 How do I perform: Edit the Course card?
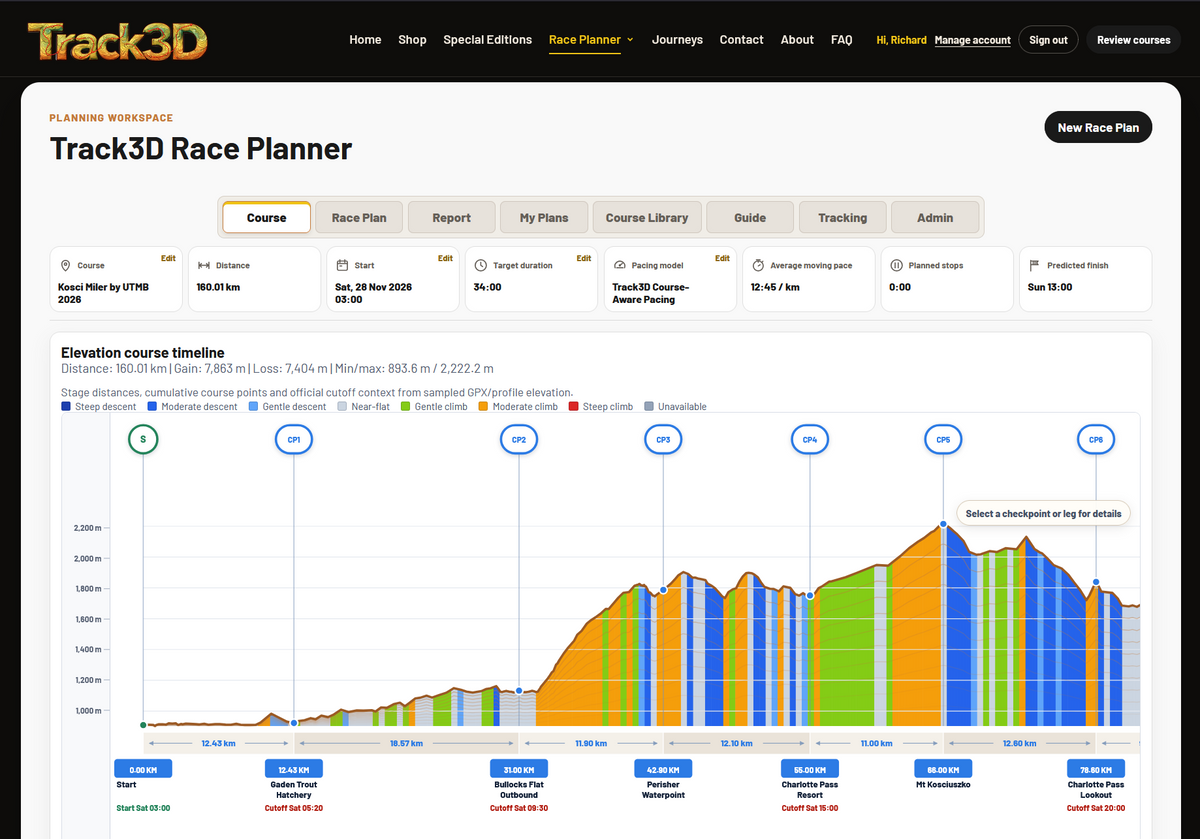tap(168, 258)
